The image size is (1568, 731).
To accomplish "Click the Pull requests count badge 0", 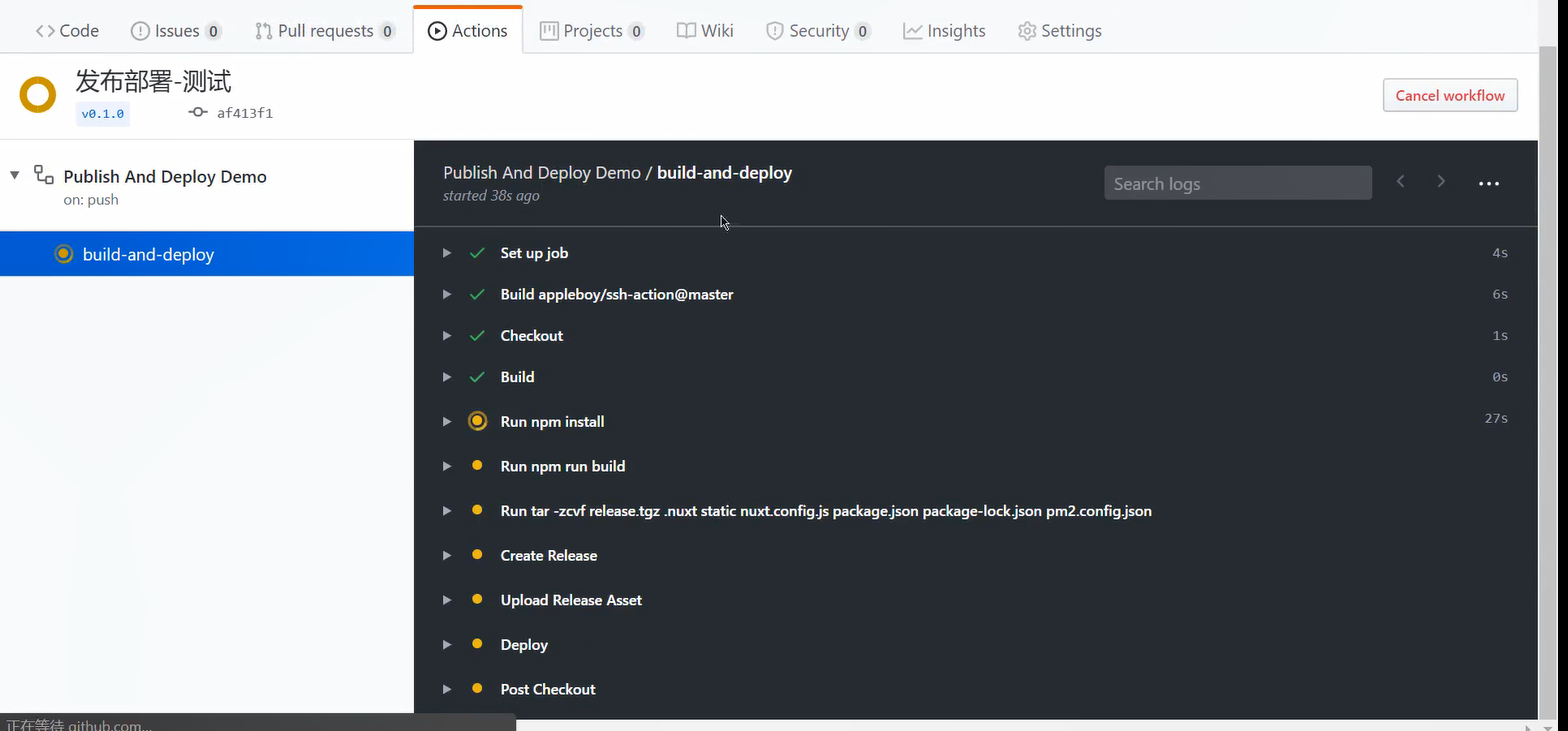I will point(387,31).
